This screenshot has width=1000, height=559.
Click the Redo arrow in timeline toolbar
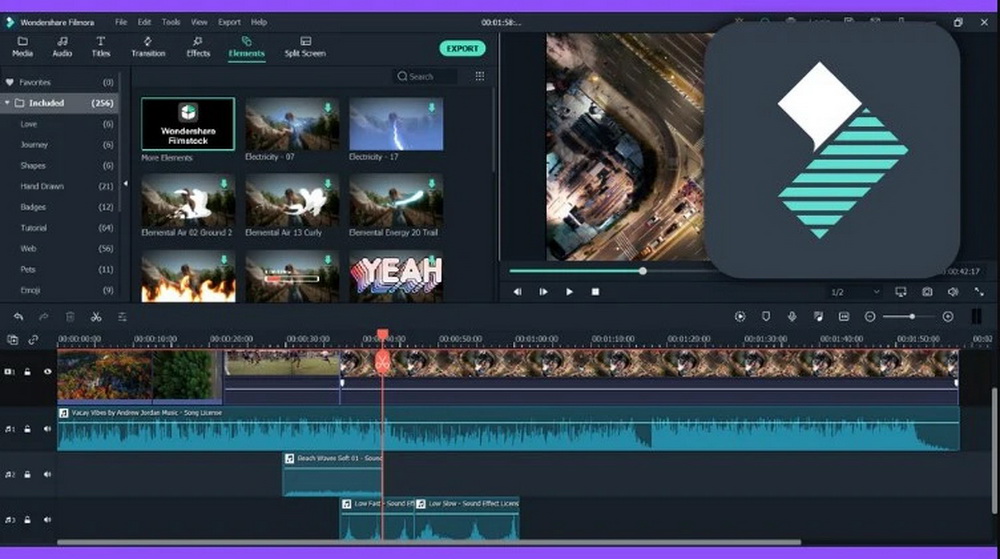43,317
